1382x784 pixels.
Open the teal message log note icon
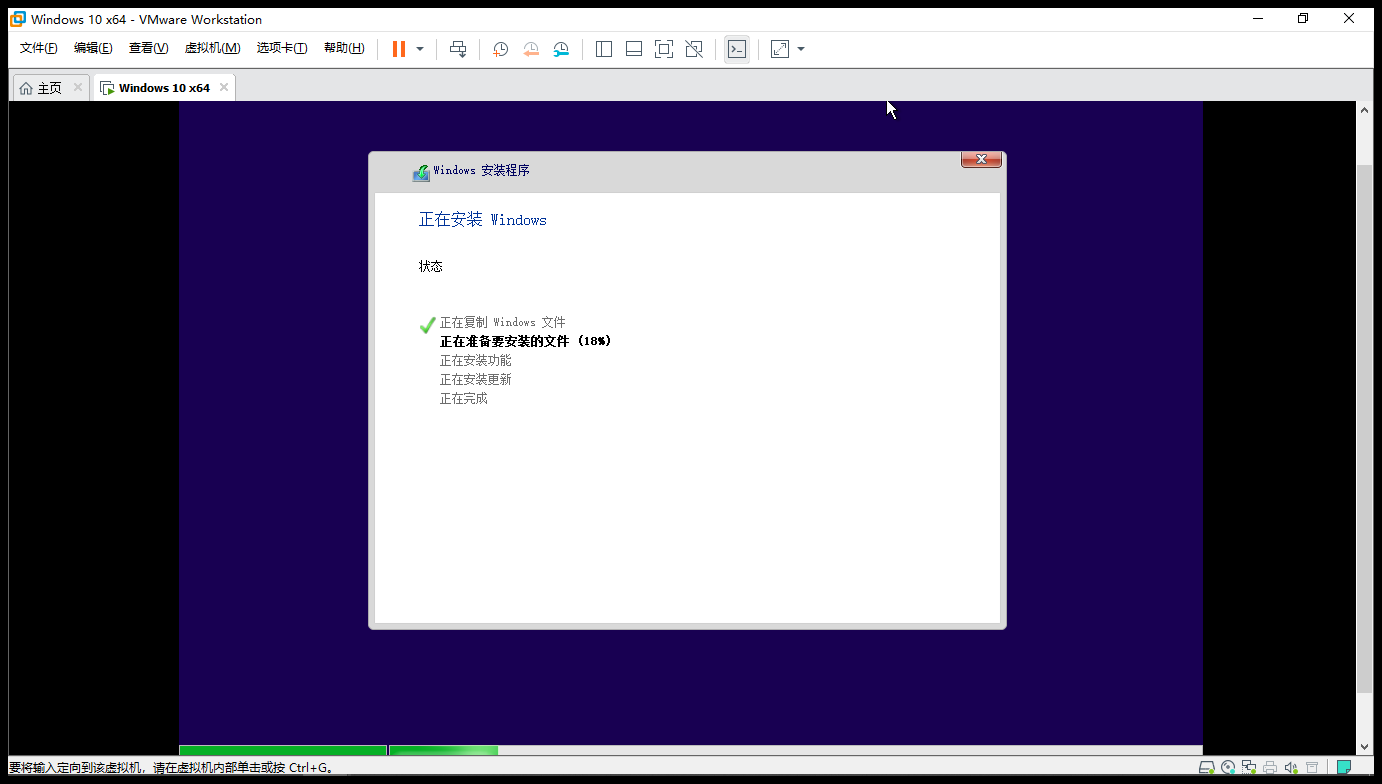tap(1344, 768)
